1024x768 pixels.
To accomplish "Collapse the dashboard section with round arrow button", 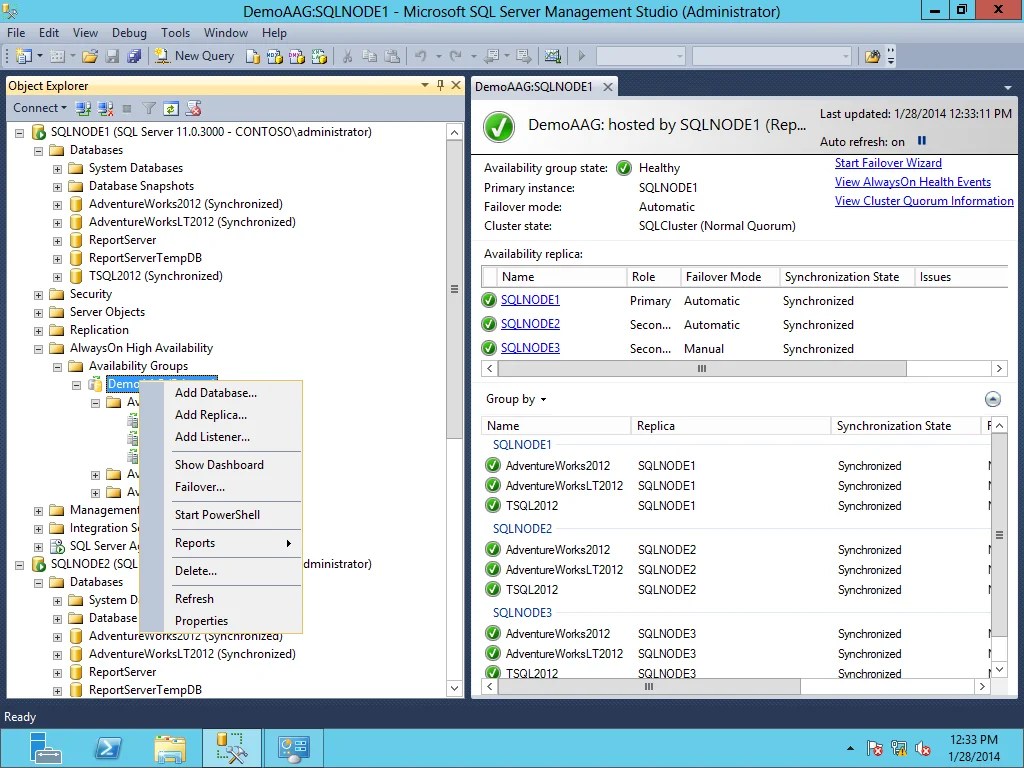I will tap(993, 399).
